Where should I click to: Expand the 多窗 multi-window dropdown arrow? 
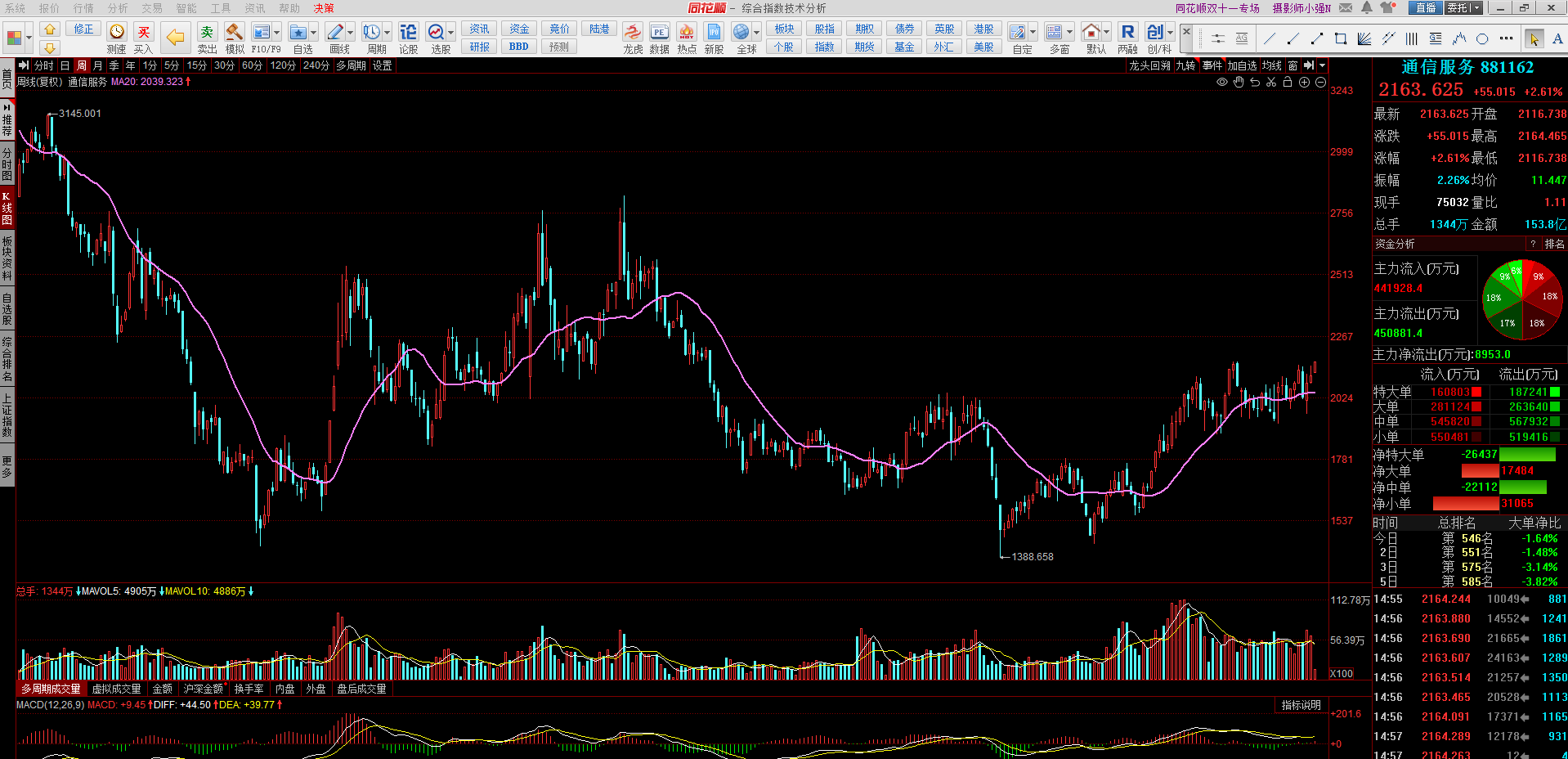point(1069,32)
